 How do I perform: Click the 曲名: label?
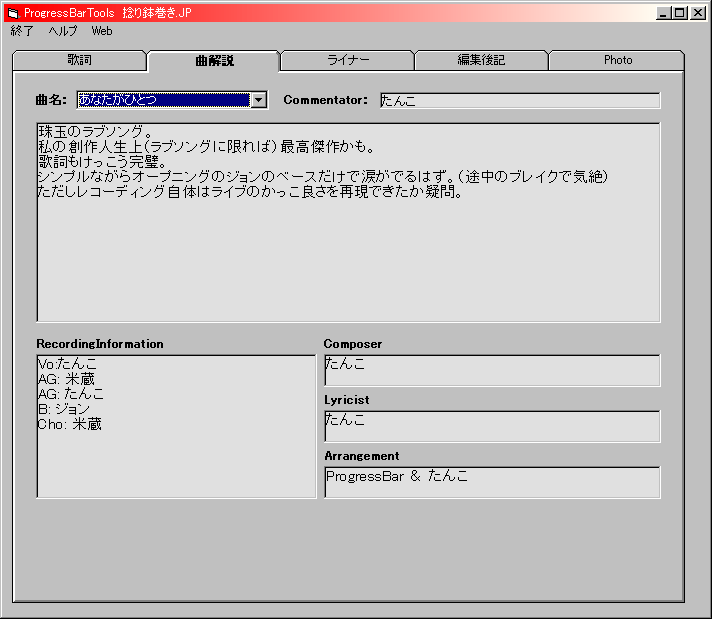(x=51, y=100)
